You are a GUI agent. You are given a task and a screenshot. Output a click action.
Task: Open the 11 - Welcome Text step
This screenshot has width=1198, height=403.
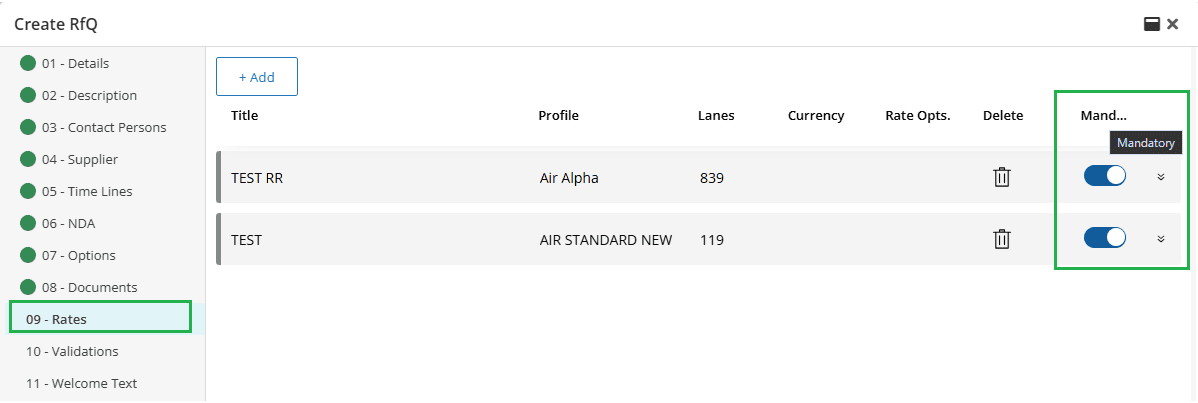82,383
